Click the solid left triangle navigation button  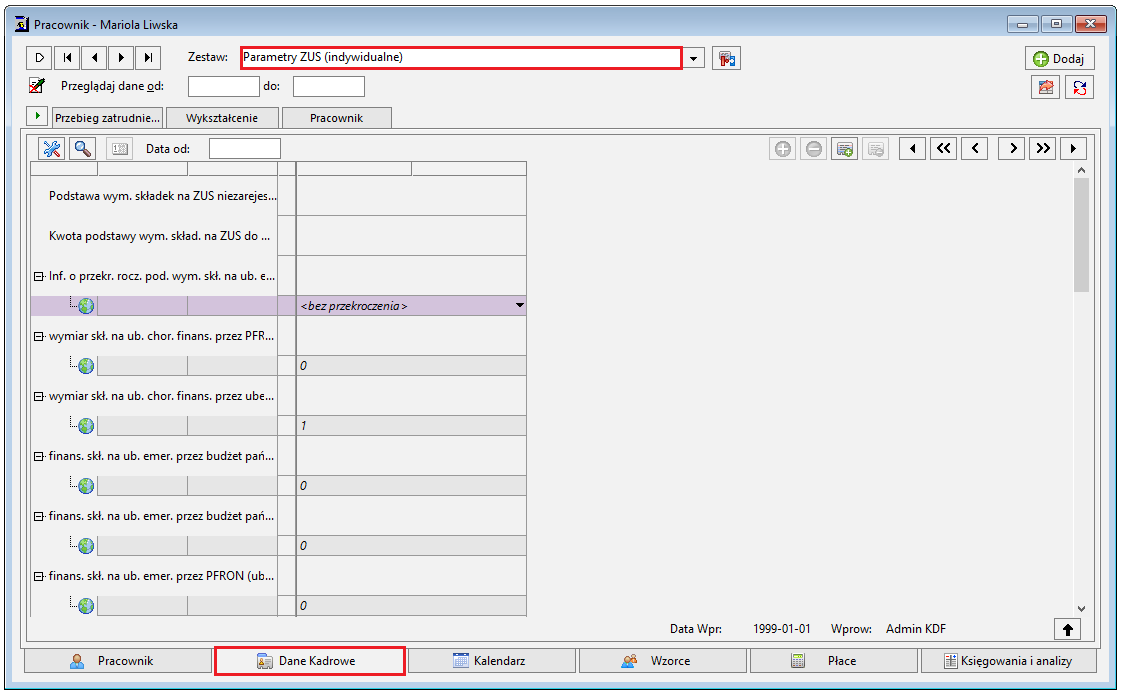(x=913, y=148)
